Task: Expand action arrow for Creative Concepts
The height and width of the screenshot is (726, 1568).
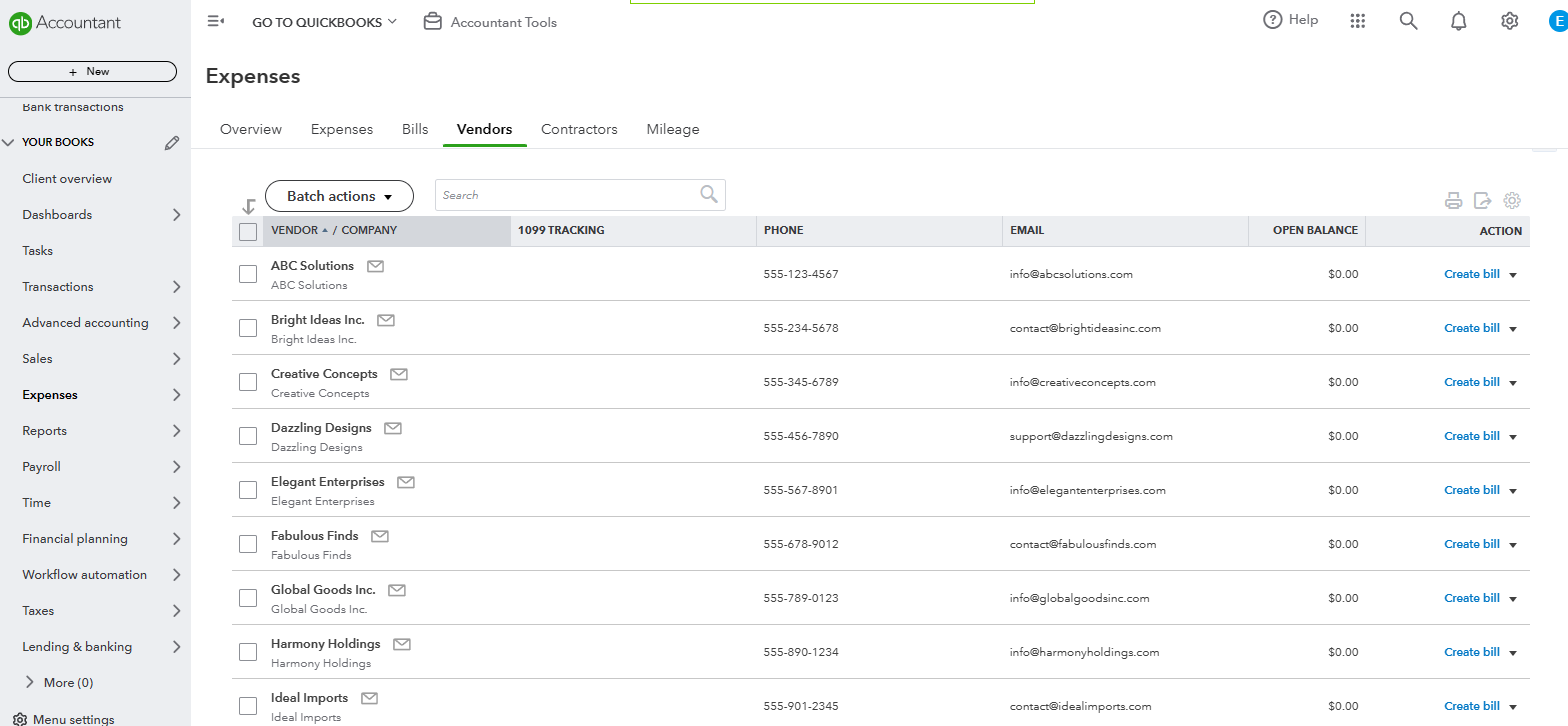Action: [x=1513, y=383]
